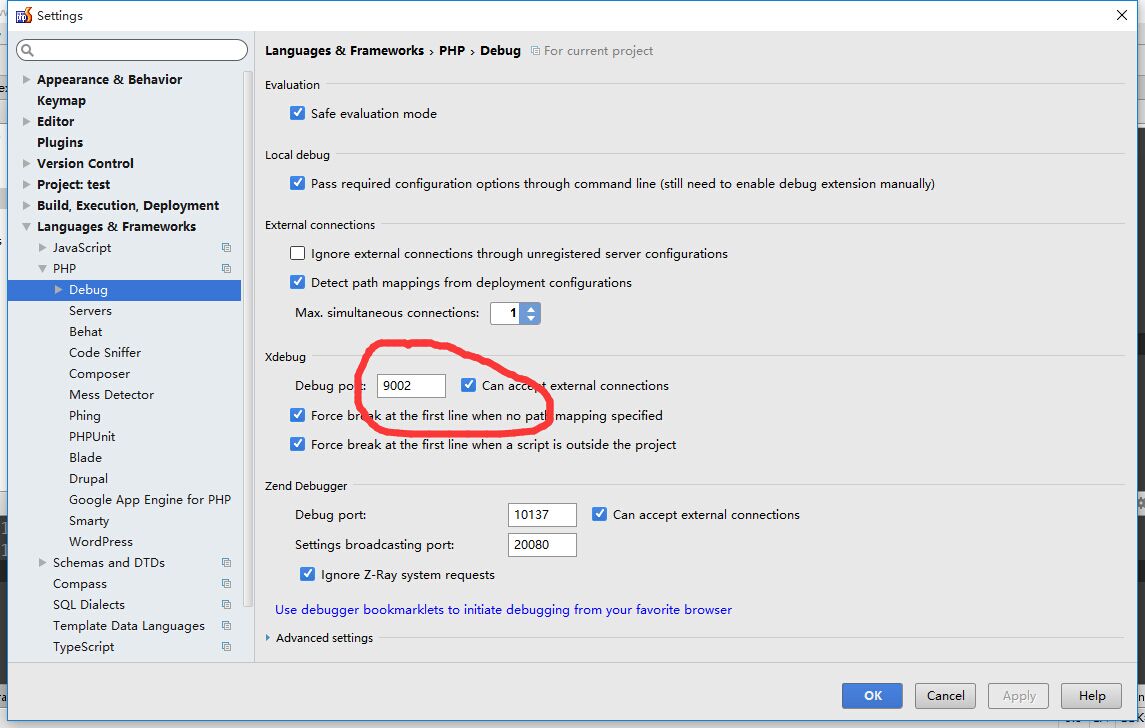Click the Apply button

click(1019, 696)
